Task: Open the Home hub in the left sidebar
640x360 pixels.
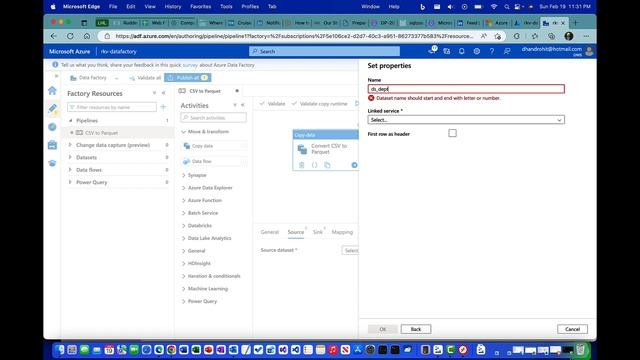Action: (52, 91)
